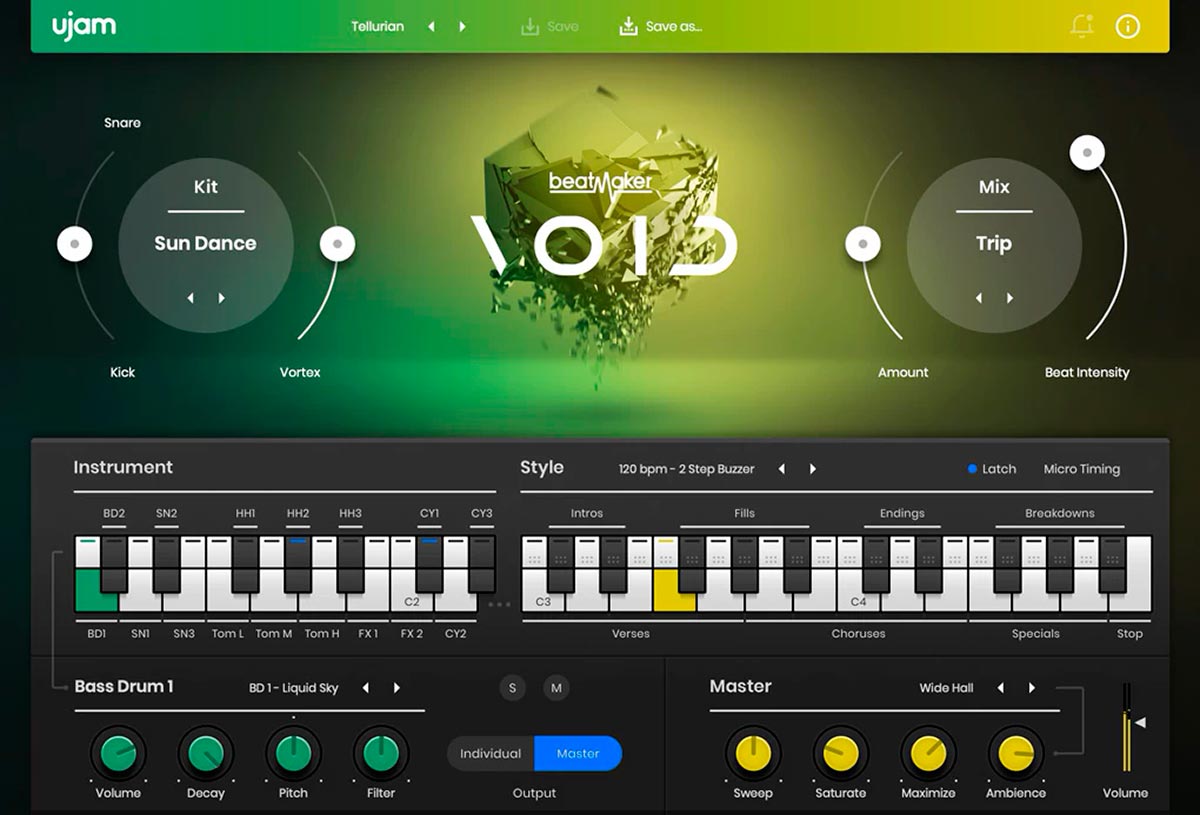Select next Kit after Sun Dance
This screenshot has height=815, width=1200.
pyautogui.click(x=221, y=298)
